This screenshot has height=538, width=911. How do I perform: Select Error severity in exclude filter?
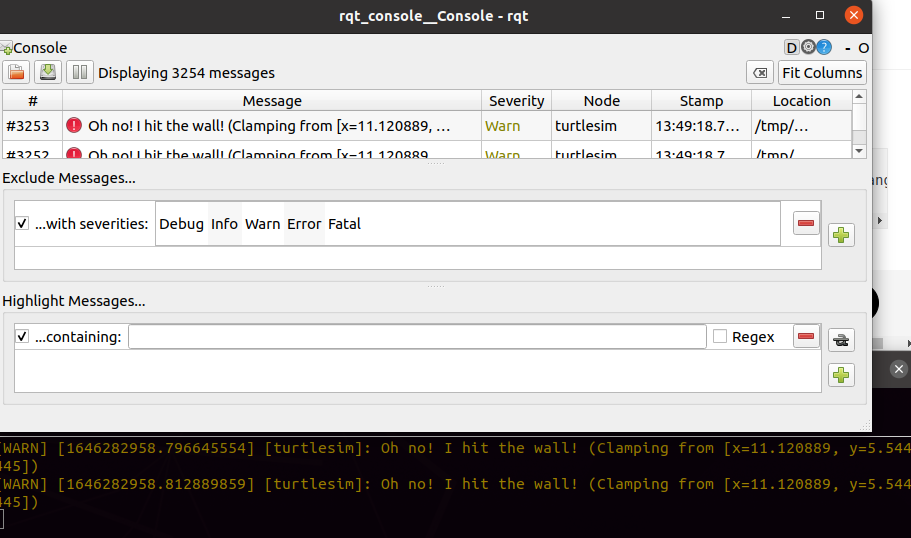304,224
